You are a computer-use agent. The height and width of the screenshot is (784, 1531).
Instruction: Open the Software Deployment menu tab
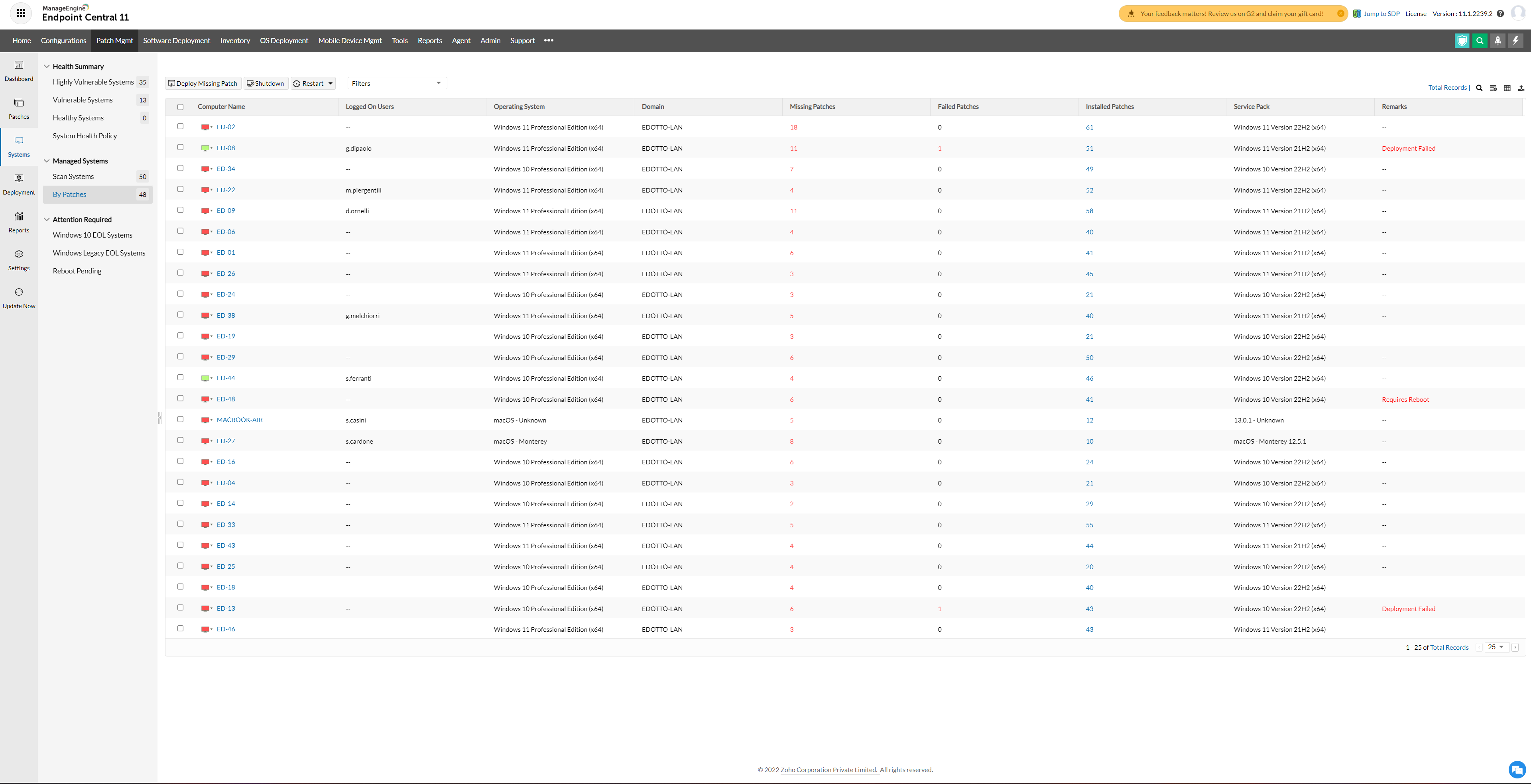pyautogui.click(x=177, y=40)
